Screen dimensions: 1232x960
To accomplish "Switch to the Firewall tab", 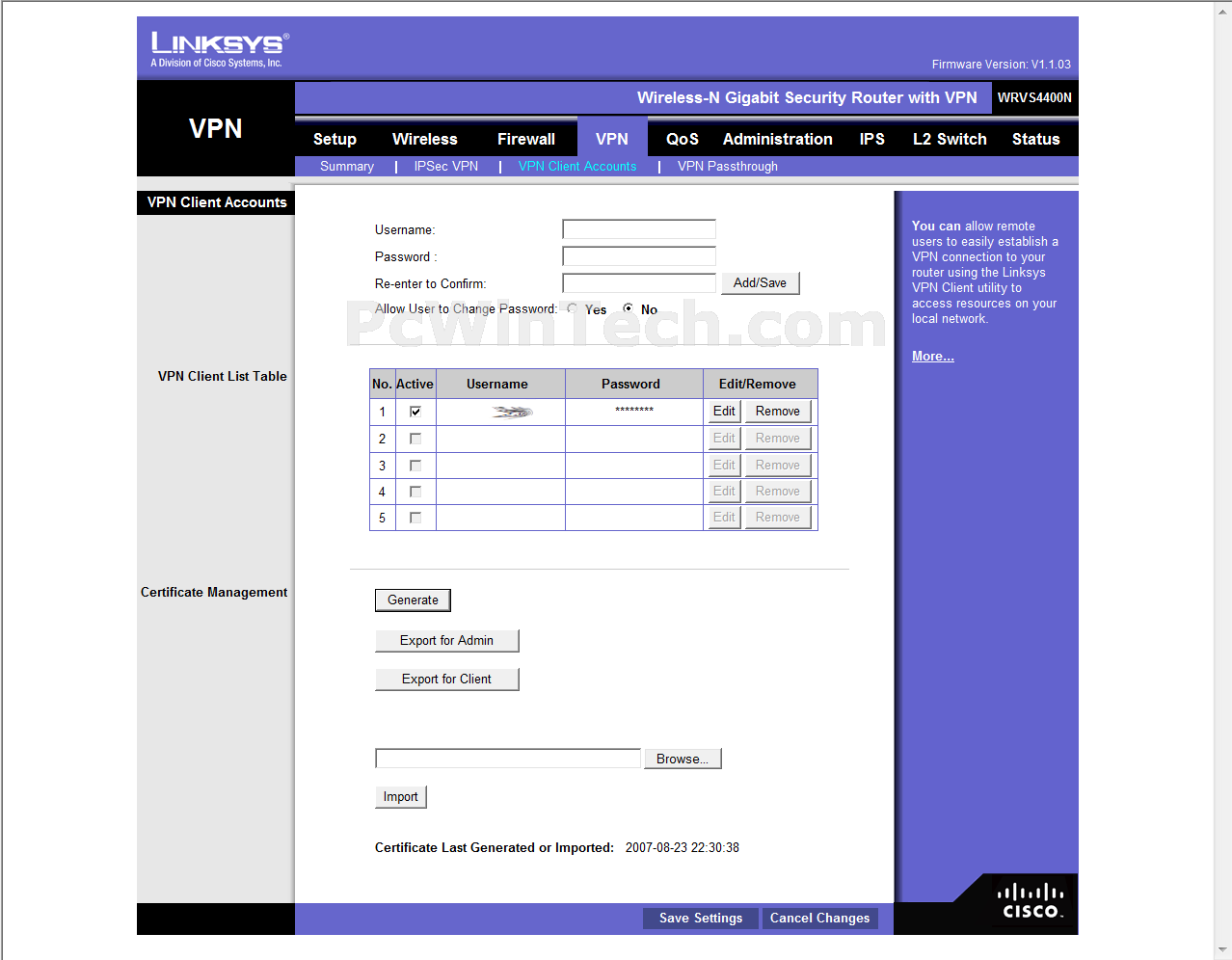I will pos(526,139).
